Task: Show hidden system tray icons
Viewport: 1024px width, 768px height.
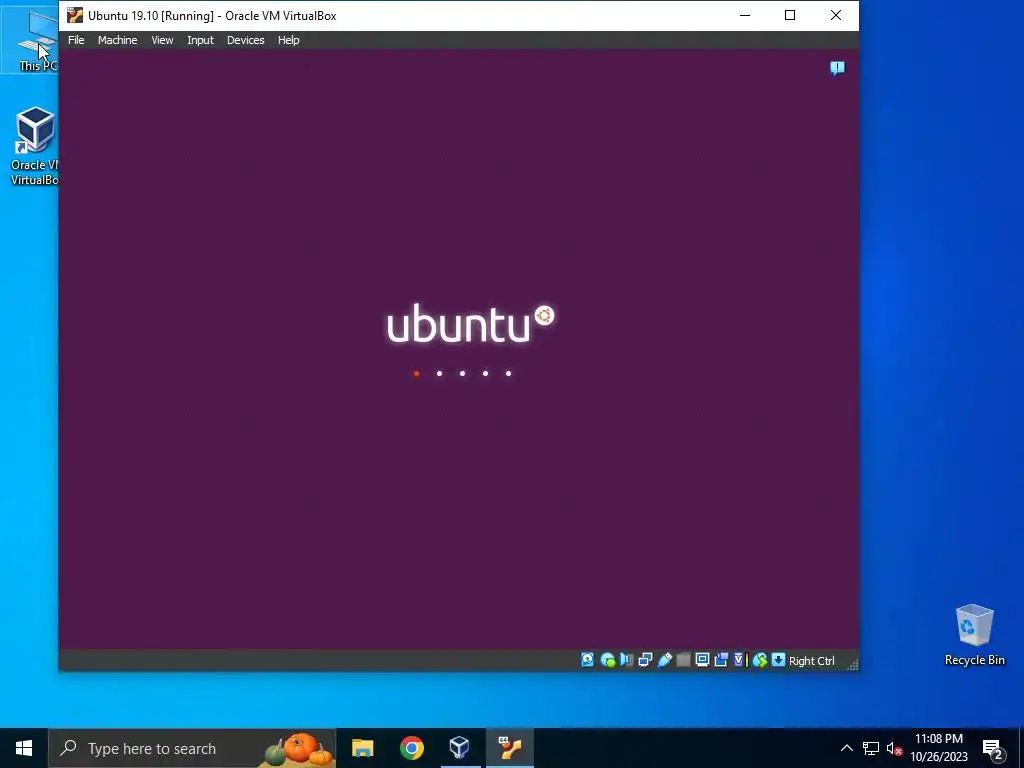Action: (x=846, y=748)
